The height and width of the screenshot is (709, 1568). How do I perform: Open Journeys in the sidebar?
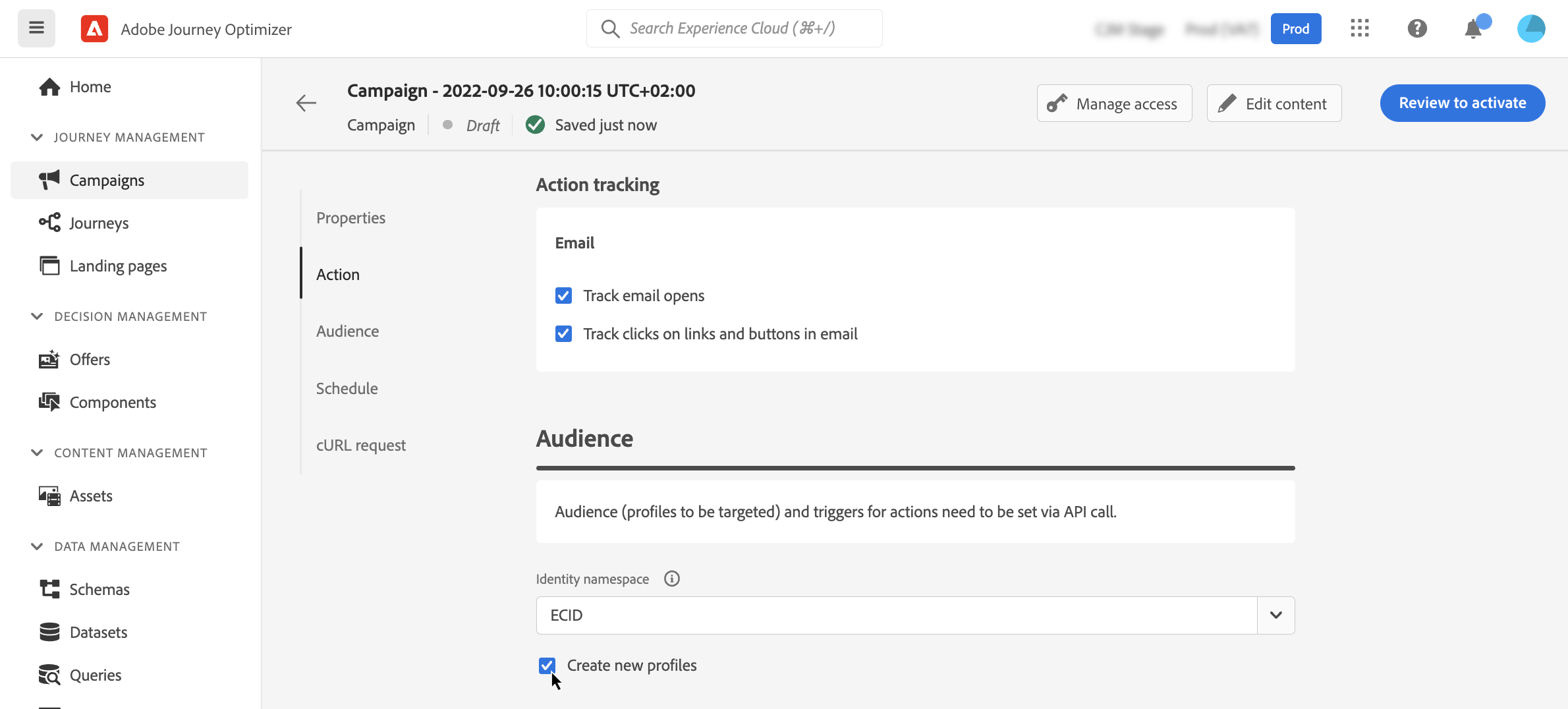click(x=99, y=223)
